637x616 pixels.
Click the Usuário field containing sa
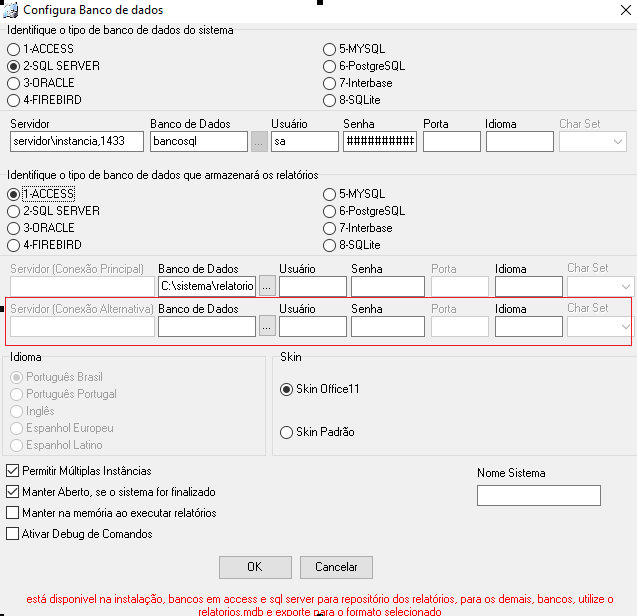click(x=305, y=141)
